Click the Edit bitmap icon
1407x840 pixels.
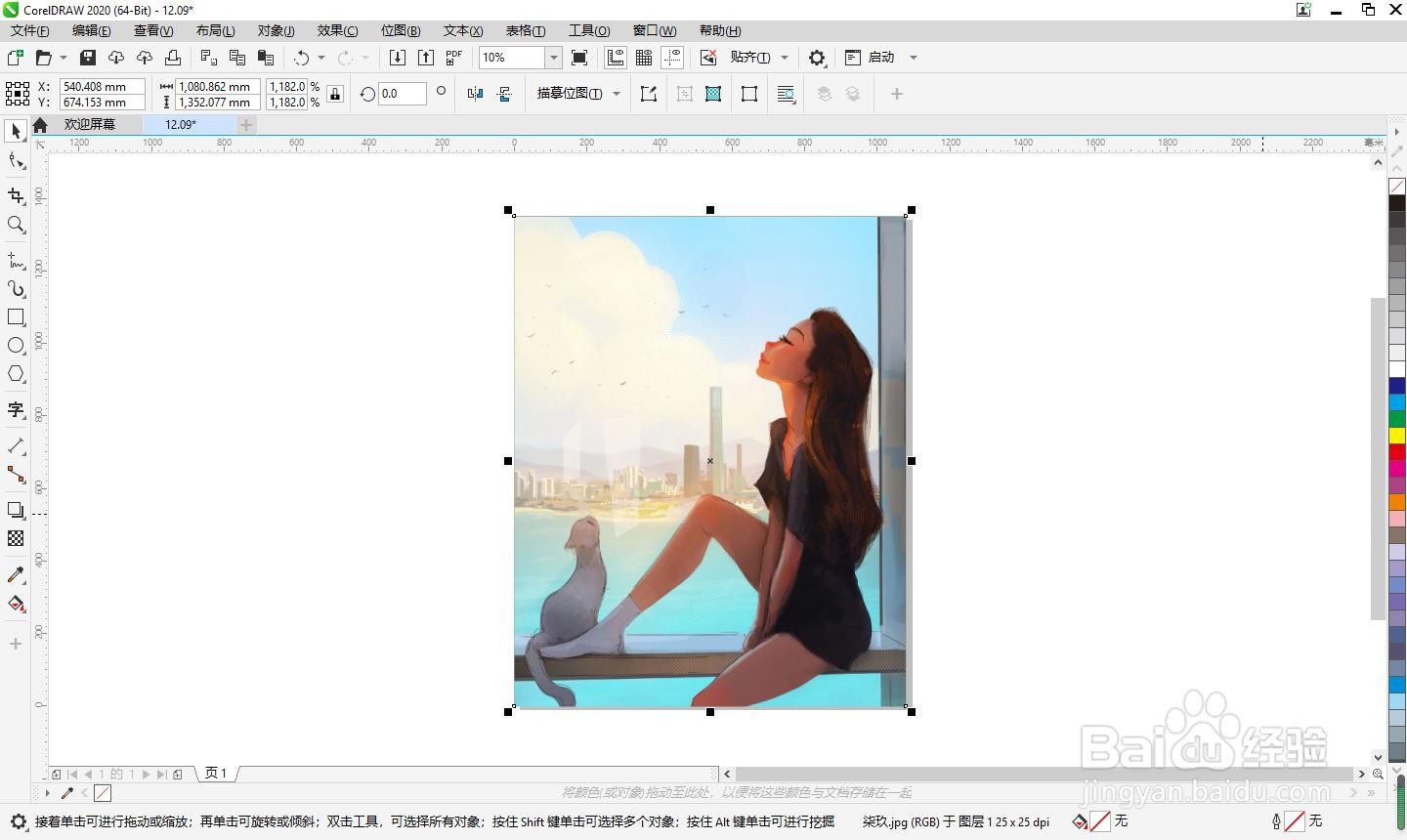pos(649,94)
